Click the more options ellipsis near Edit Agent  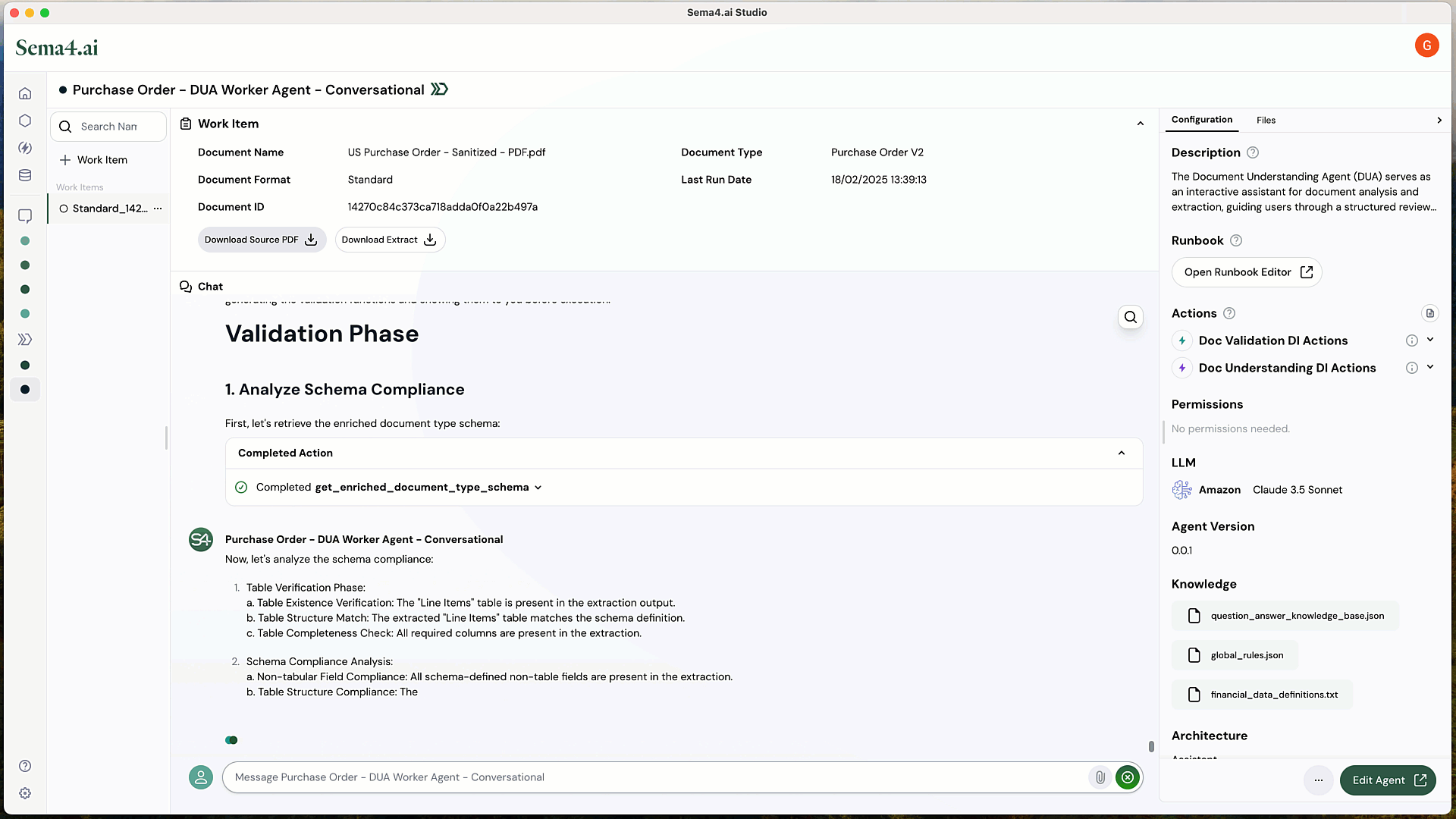[x=1319, y=780]
